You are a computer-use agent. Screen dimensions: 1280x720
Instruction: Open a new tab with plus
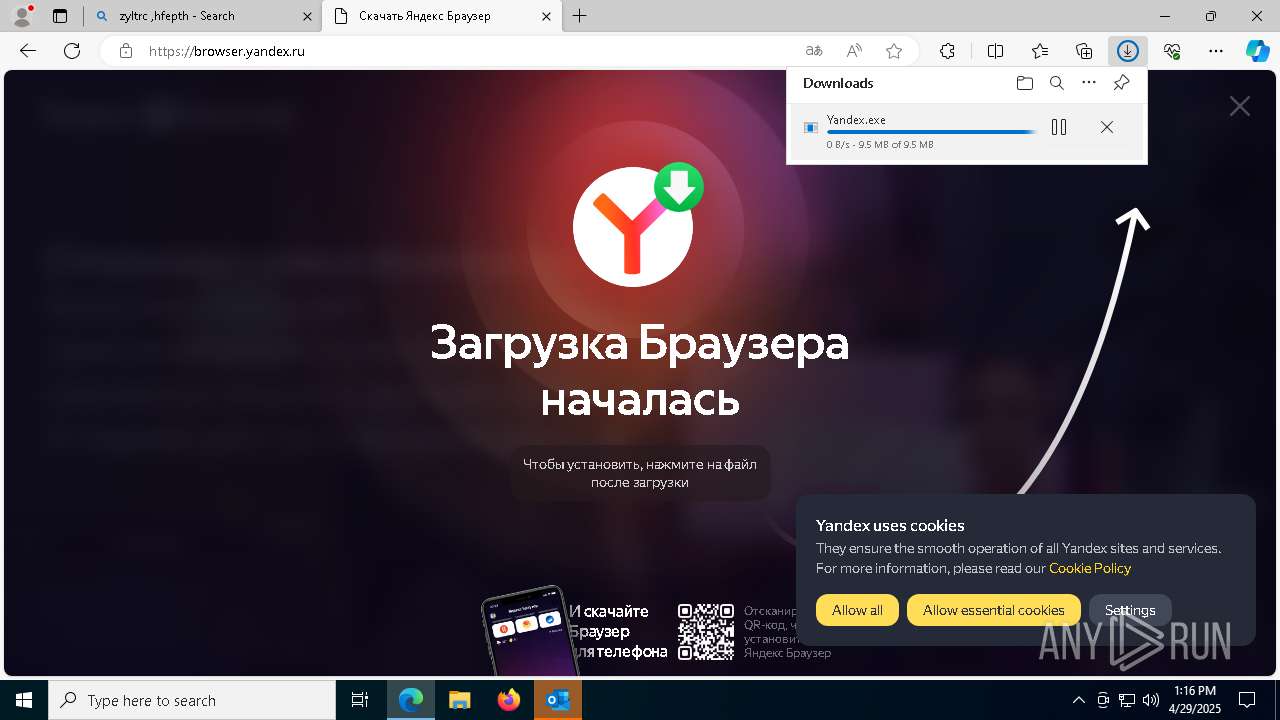tap(580, 16)
